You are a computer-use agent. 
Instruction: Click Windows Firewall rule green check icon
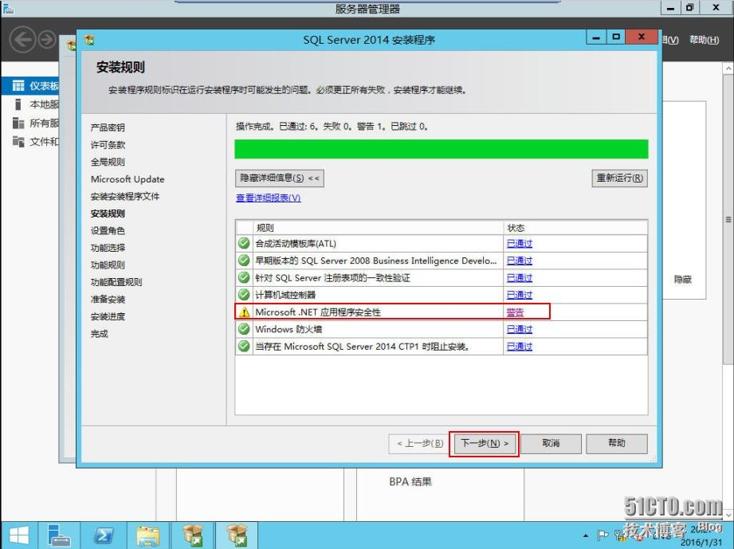244,329
